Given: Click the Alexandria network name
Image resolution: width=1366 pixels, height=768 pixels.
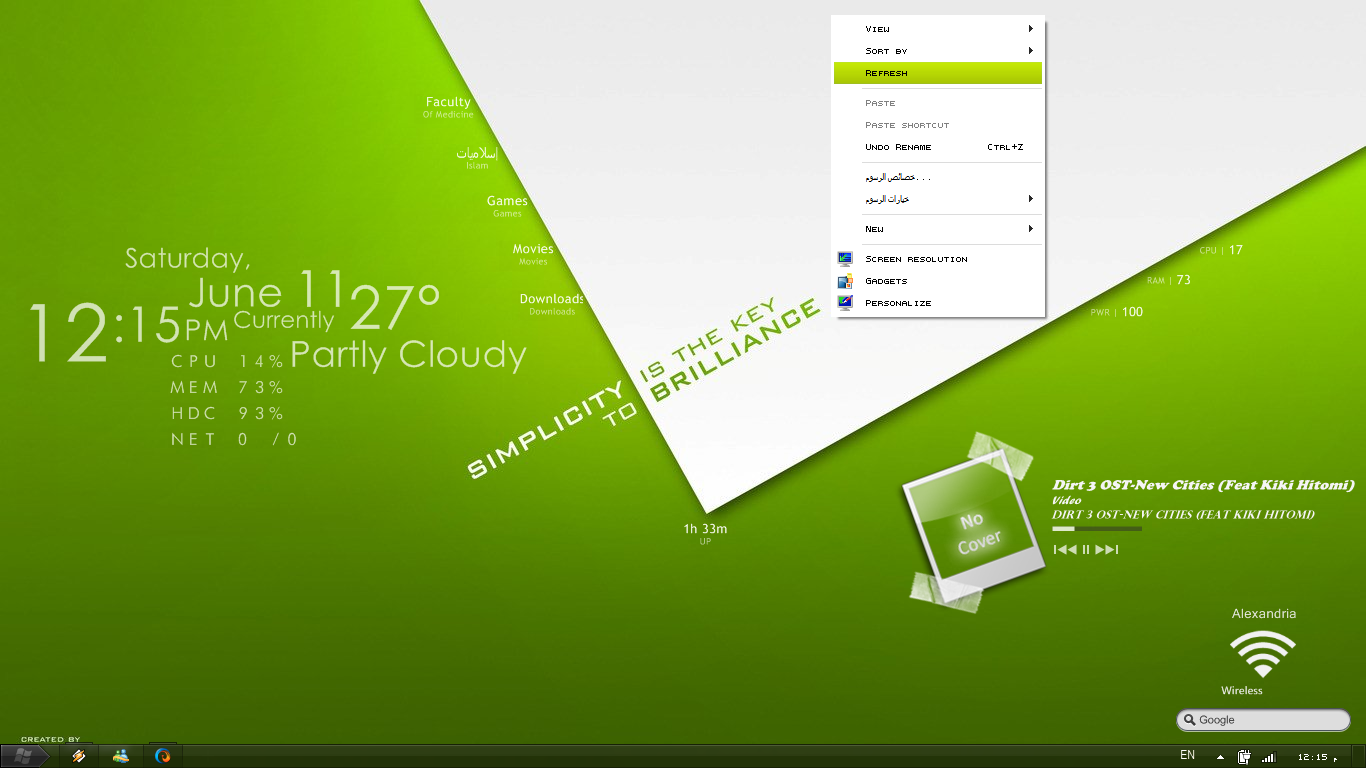Looking at the screenshot, I should pyautogui.click(x=1263, y=614).
